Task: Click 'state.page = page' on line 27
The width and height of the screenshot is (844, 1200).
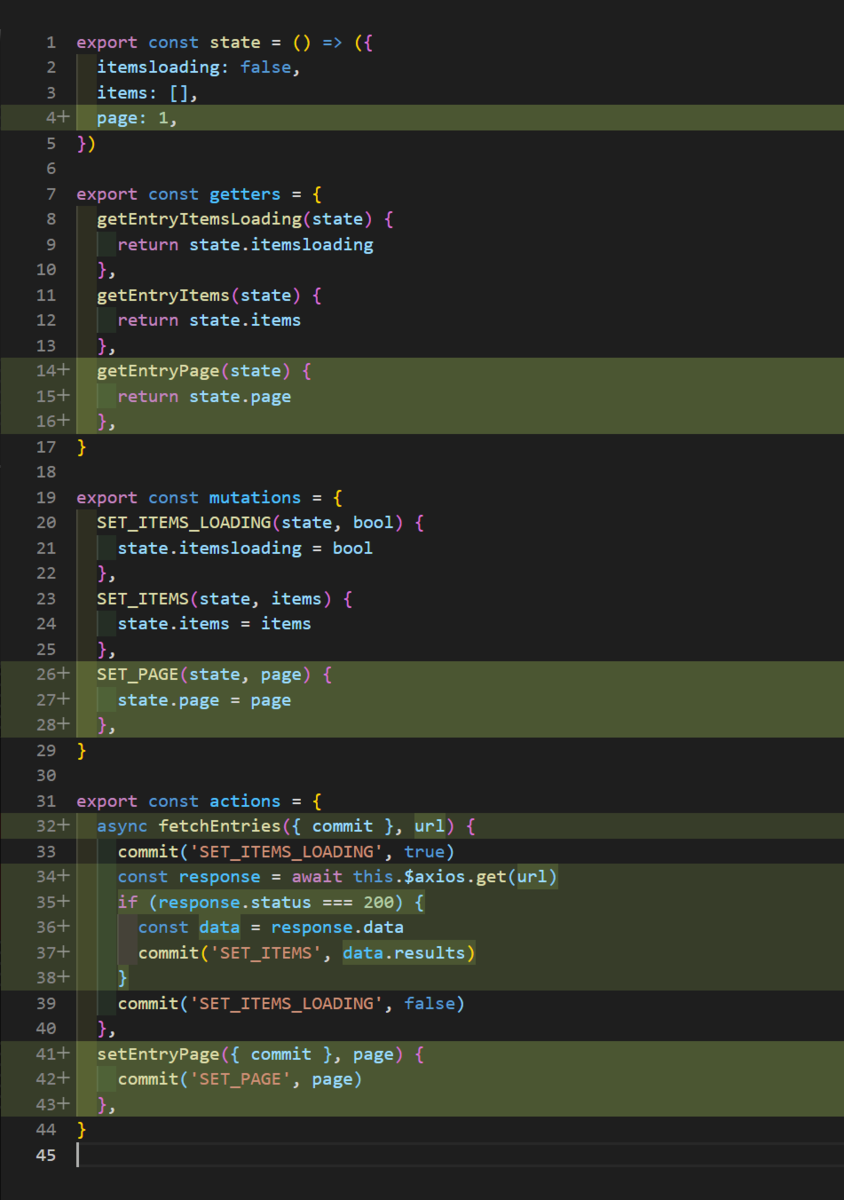Action: (x=204, y=700)
